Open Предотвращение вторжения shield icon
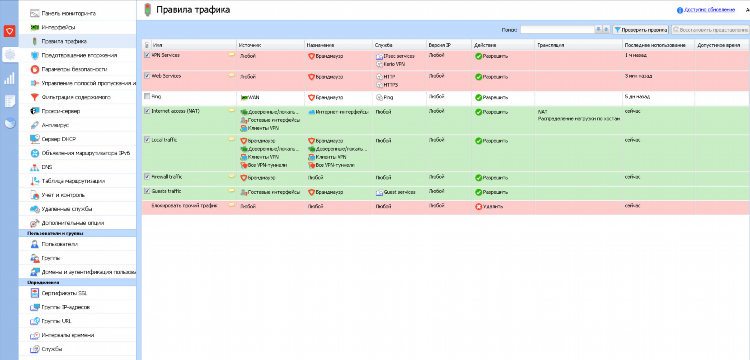The width and height of the screenshot is (750, 360). point(34,55)
